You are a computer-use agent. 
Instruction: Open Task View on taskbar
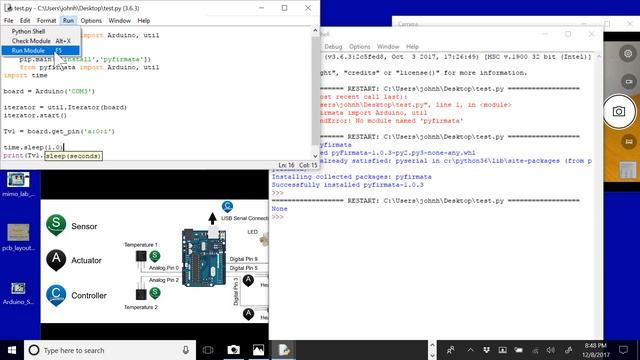coord(208,350)
